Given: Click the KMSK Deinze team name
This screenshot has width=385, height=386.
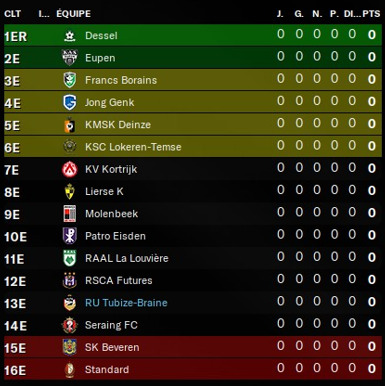Looking at the screenshot, I should point(118,125).
